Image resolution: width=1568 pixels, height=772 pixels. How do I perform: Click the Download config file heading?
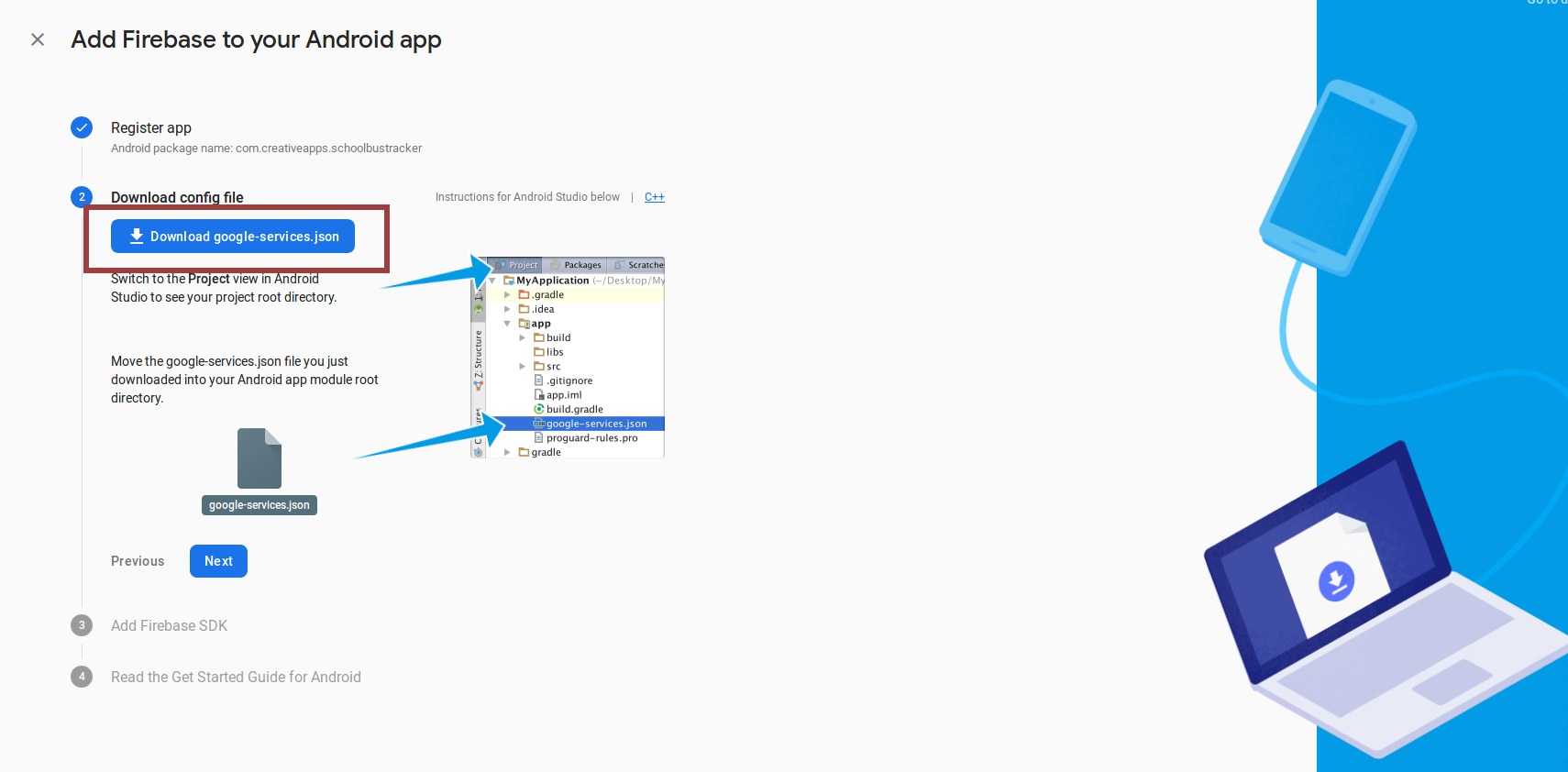[177, 197]
